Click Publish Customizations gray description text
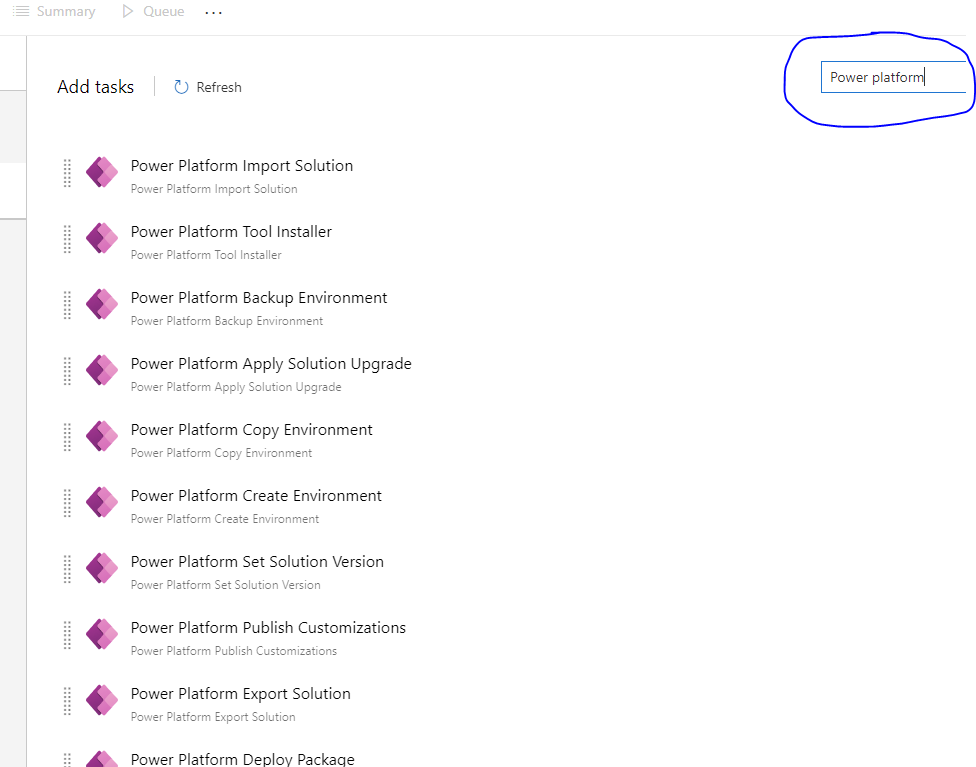 [233, 651]
